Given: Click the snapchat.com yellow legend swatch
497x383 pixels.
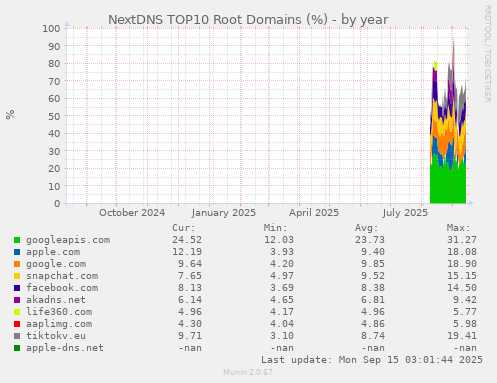Looking at the screenshot, I should [x=17, y=276].
